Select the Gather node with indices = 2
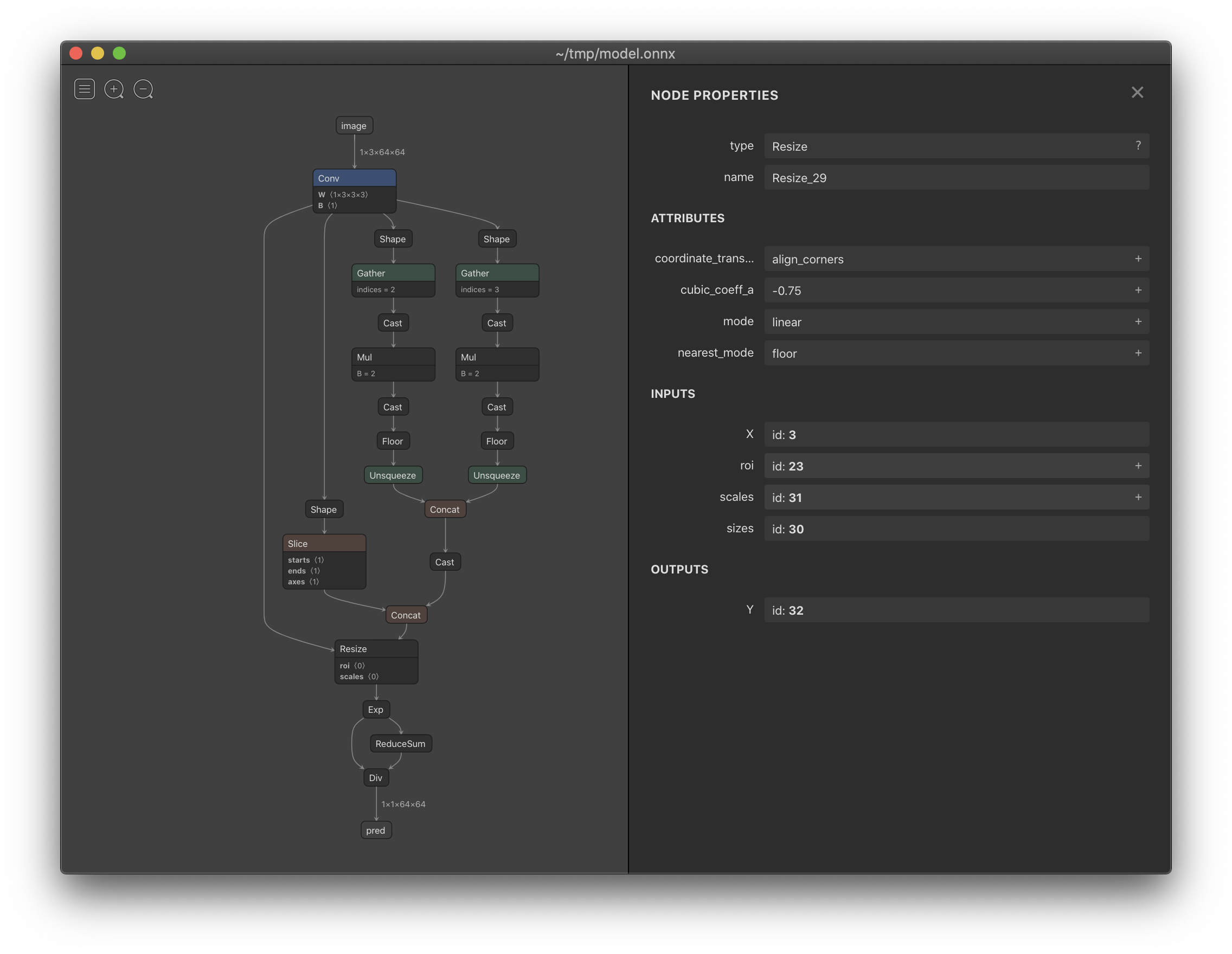Viewport: 1232px width, 954px height. (x=393, y=273)
